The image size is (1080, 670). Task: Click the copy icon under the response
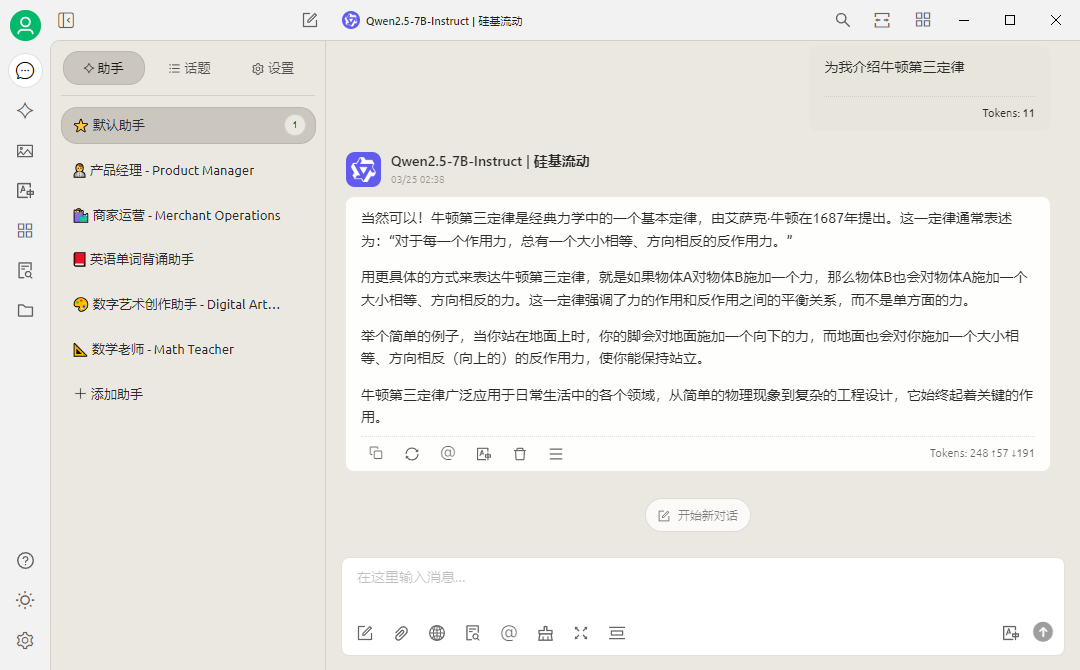(376, 453)
